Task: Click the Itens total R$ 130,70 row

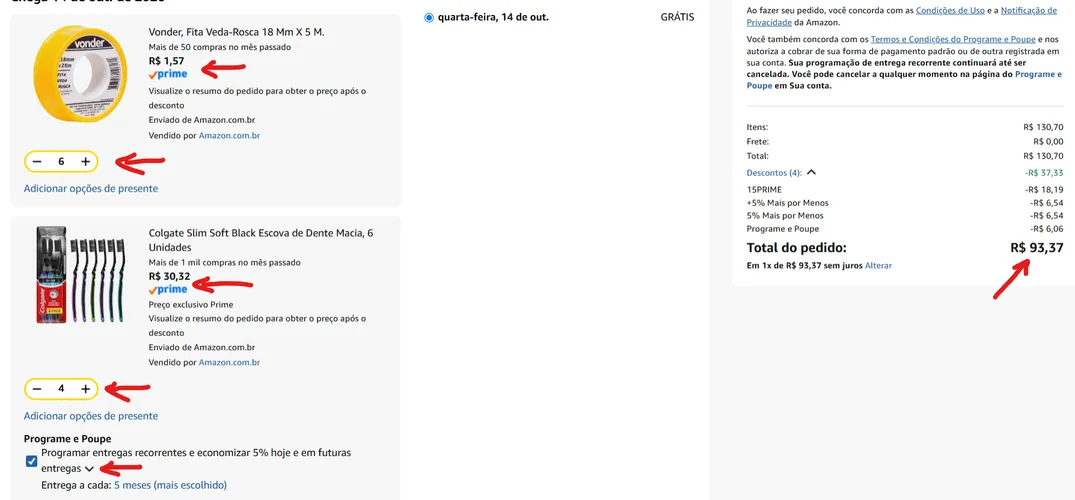Action: coord(905,127)
